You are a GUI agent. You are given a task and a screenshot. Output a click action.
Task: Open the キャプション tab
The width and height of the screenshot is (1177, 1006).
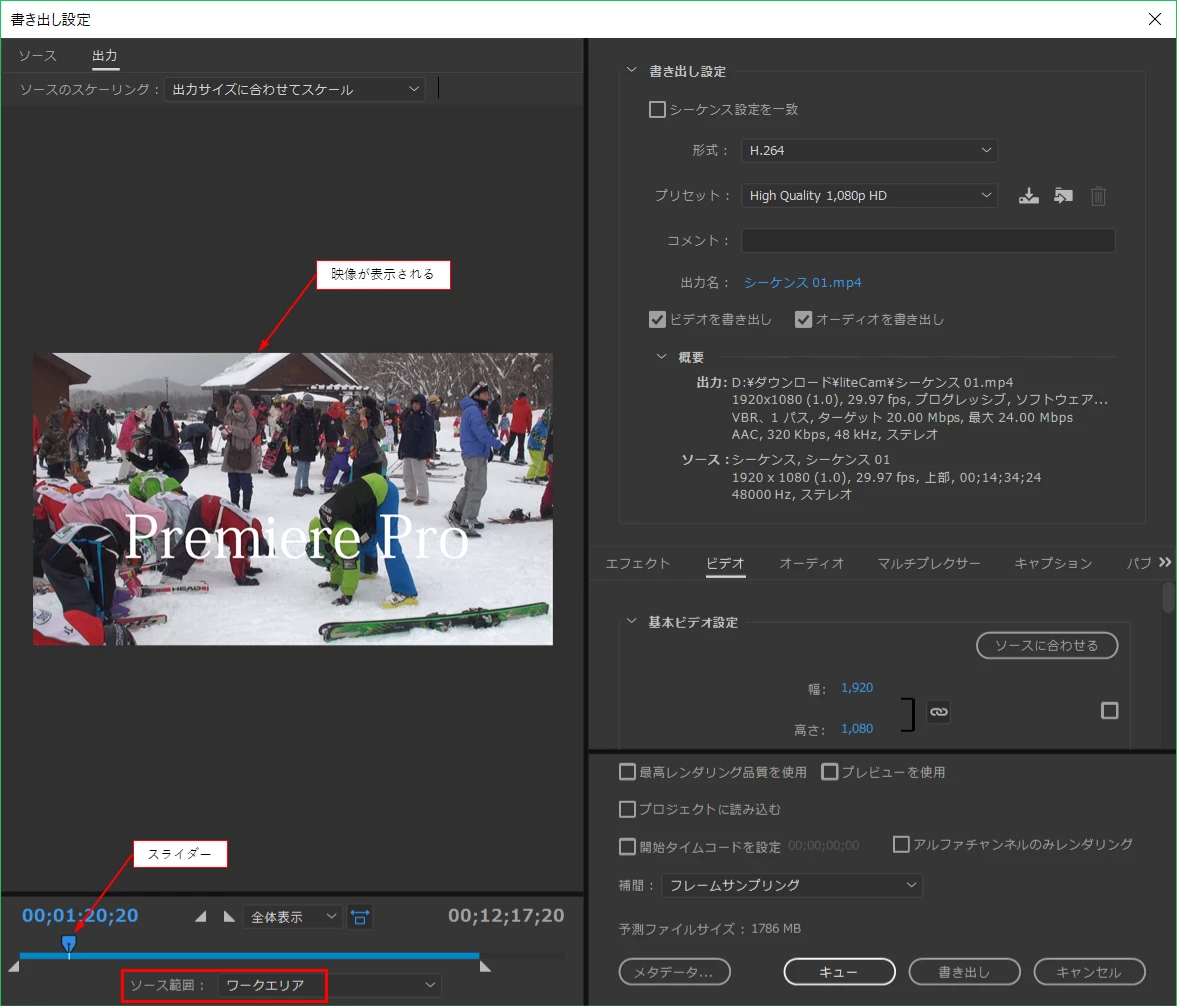(1052, 563)
